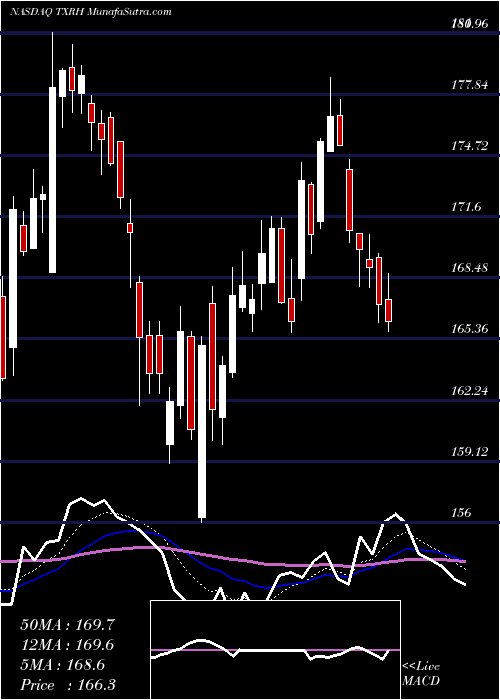Image resolution: width=500 pixels, height=700 pixels.
Task: Click the <<Live MACD label
Action: 421,673
